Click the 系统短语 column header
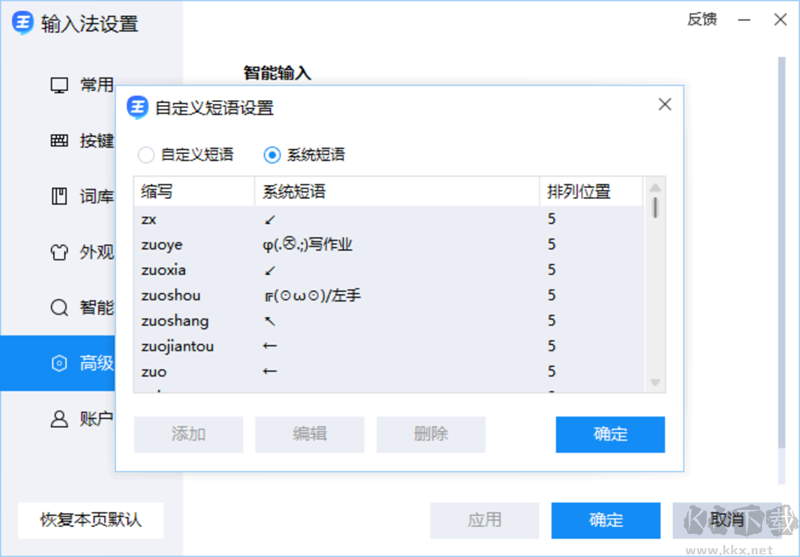This screenshot has width=800, height=557. coord(397,192)
